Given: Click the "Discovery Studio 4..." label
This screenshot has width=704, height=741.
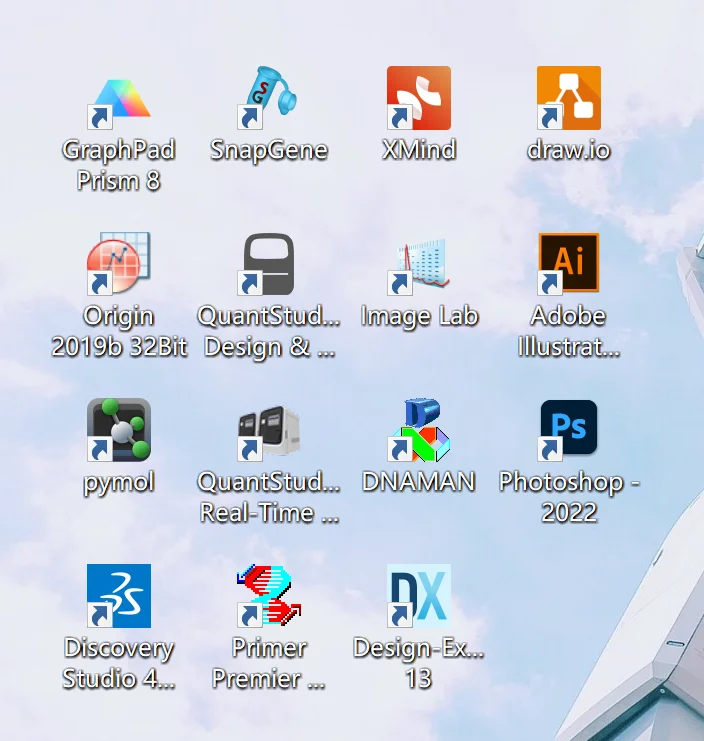Looking at the screenshot, I should tap(119, 663).
